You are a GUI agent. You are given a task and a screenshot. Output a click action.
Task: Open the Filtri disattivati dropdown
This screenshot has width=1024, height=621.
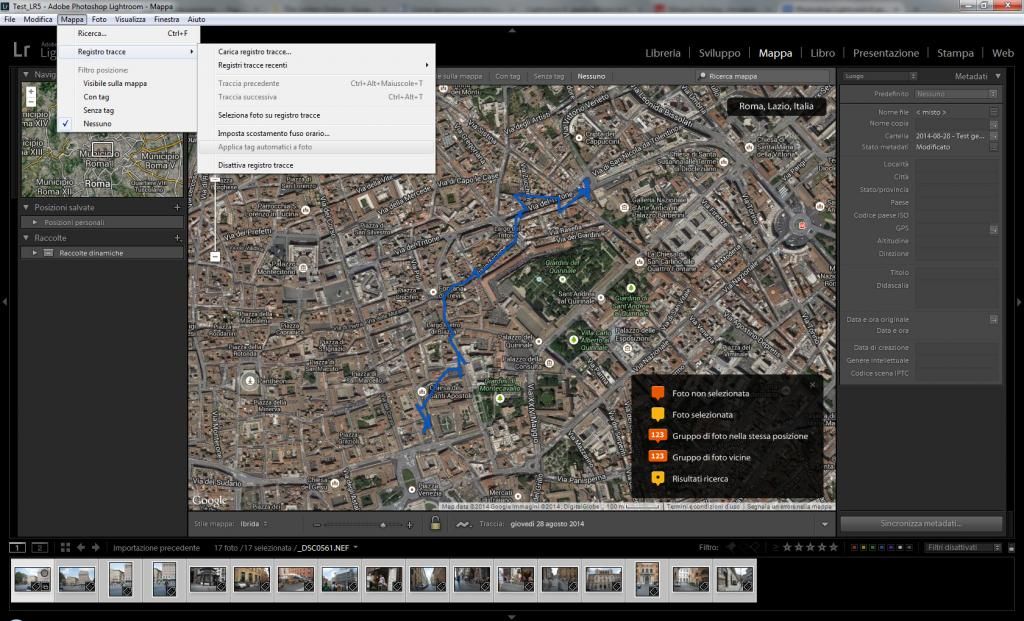(x=962, y=547)
